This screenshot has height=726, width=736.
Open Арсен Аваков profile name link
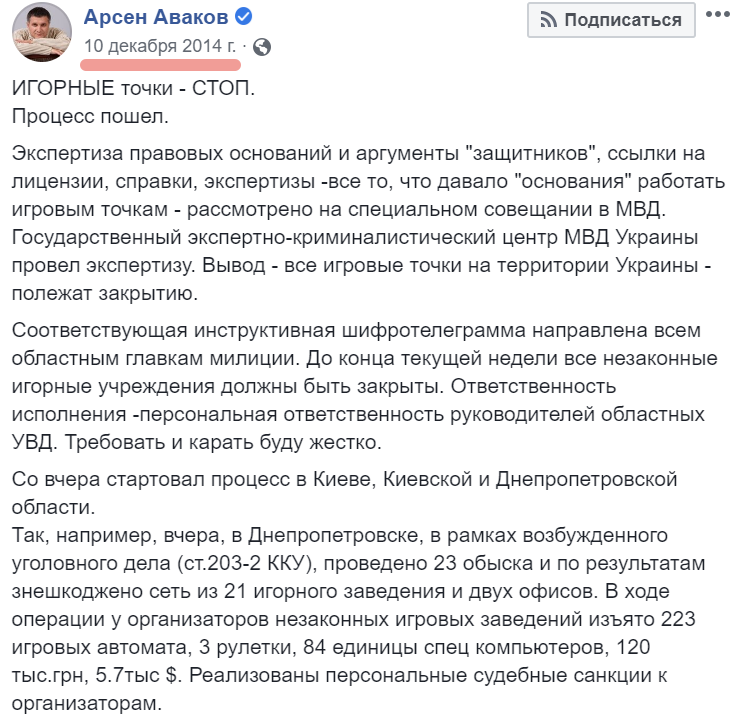155,16
